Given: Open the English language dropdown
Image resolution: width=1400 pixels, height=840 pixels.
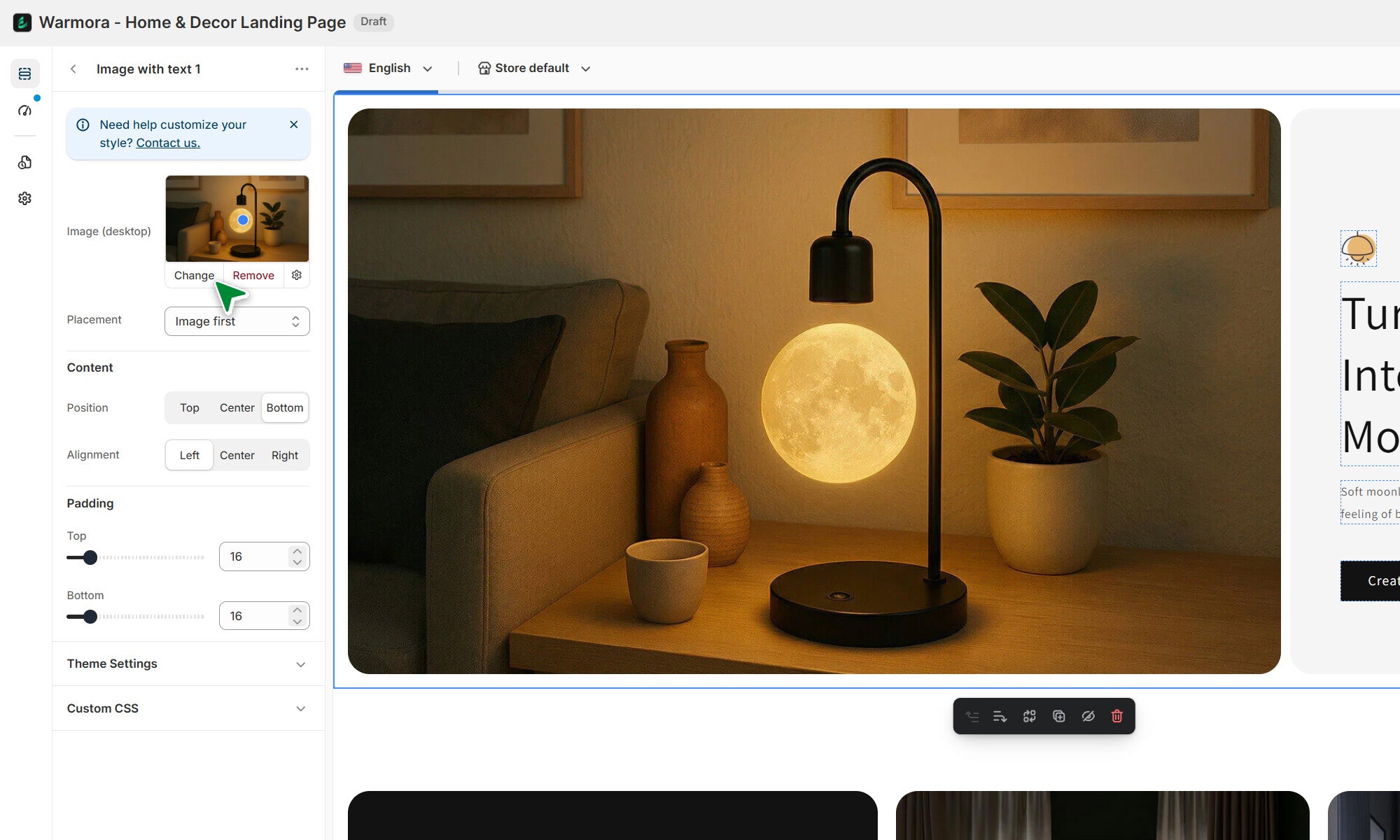Looking at the screenshot, I should tap(388, 68).
